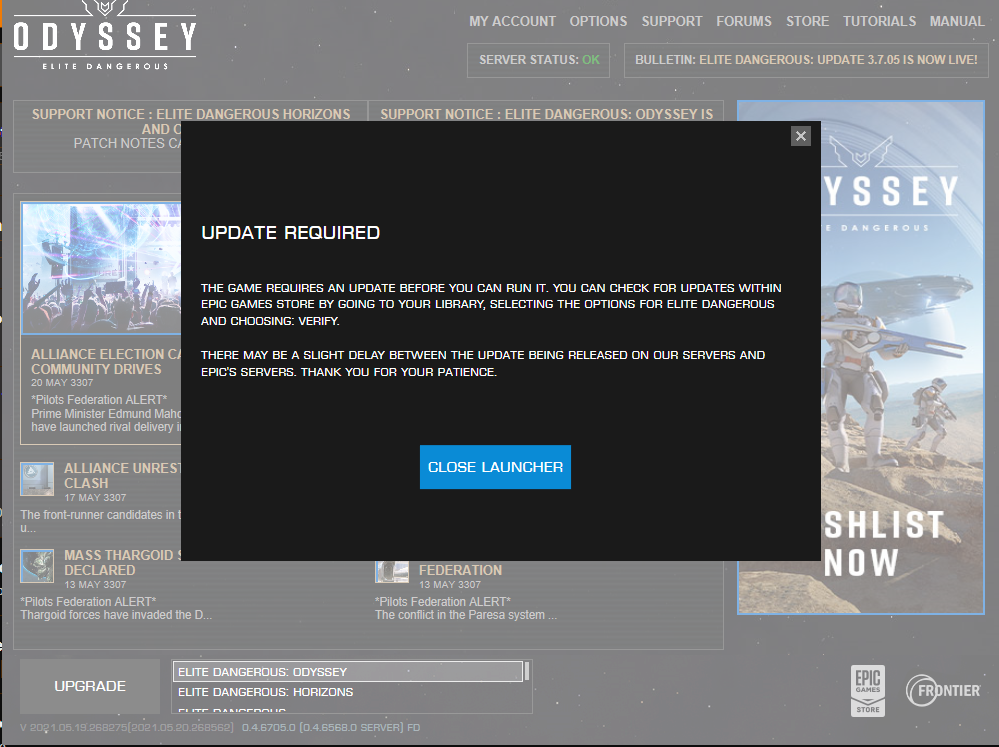Open the Options menu
999x747 pixels.
coord(598,21)
